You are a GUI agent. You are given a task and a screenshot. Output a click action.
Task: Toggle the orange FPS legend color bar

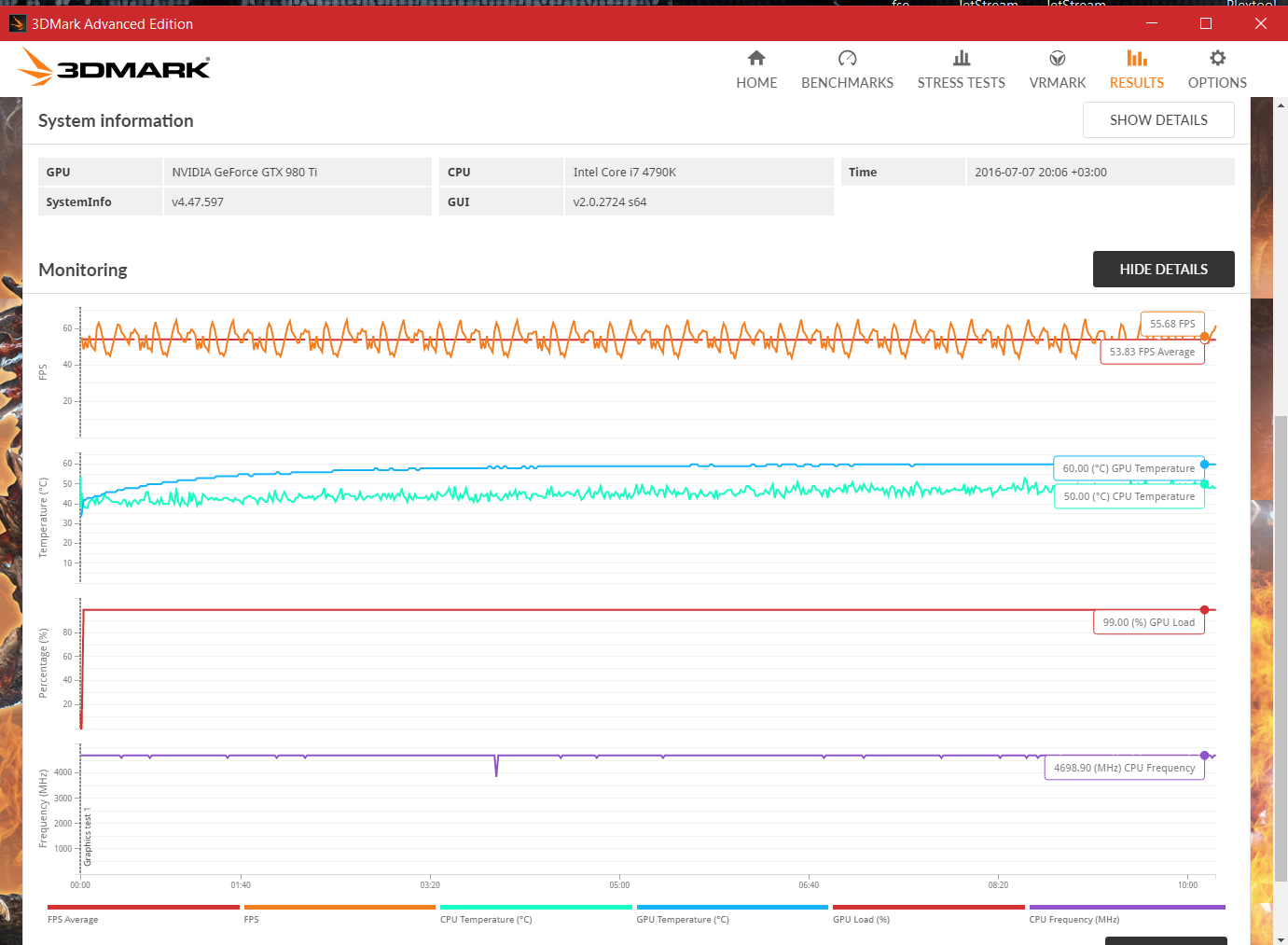click(x=339, y=907)
